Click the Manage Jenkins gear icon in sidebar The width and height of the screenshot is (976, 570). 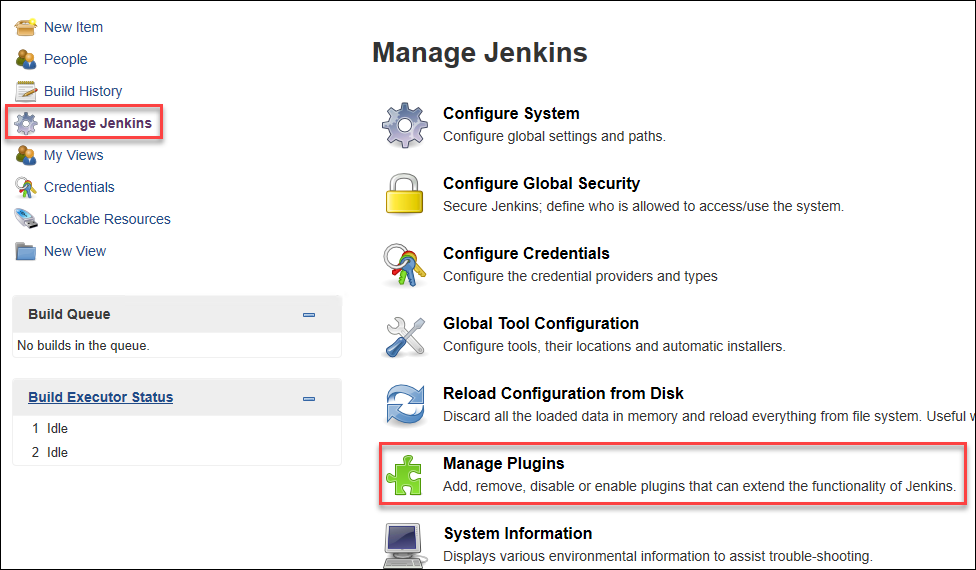(x=26, y=123)
